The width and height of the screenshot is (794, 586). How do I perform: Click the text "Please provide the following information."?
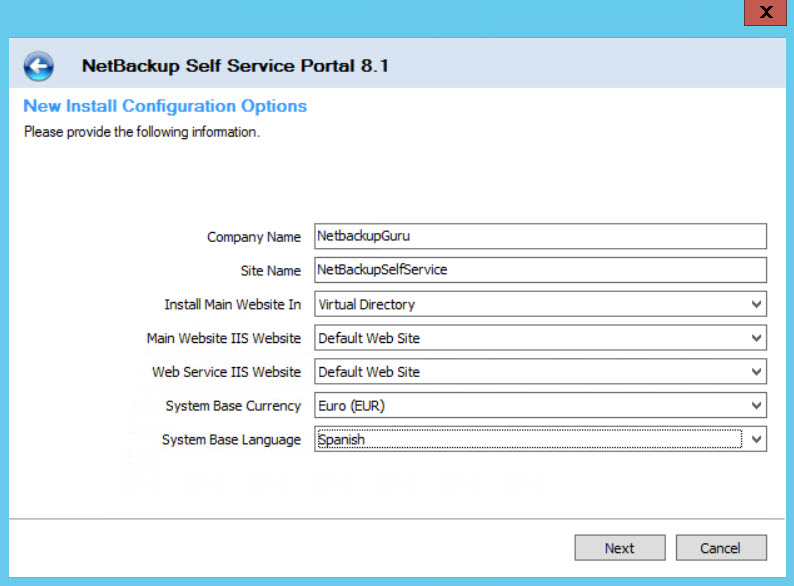(142, 132)
